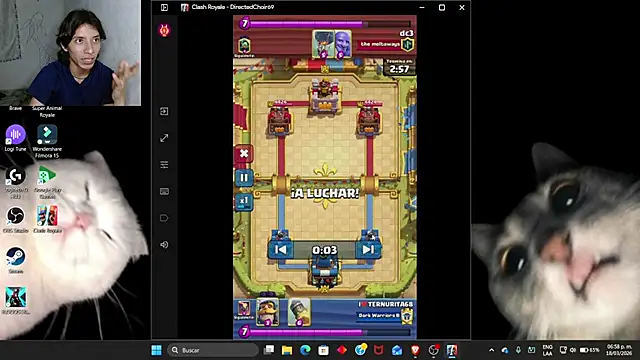
Task: Open Google Play Games desktop shortcut
Action: click(47, 182)
